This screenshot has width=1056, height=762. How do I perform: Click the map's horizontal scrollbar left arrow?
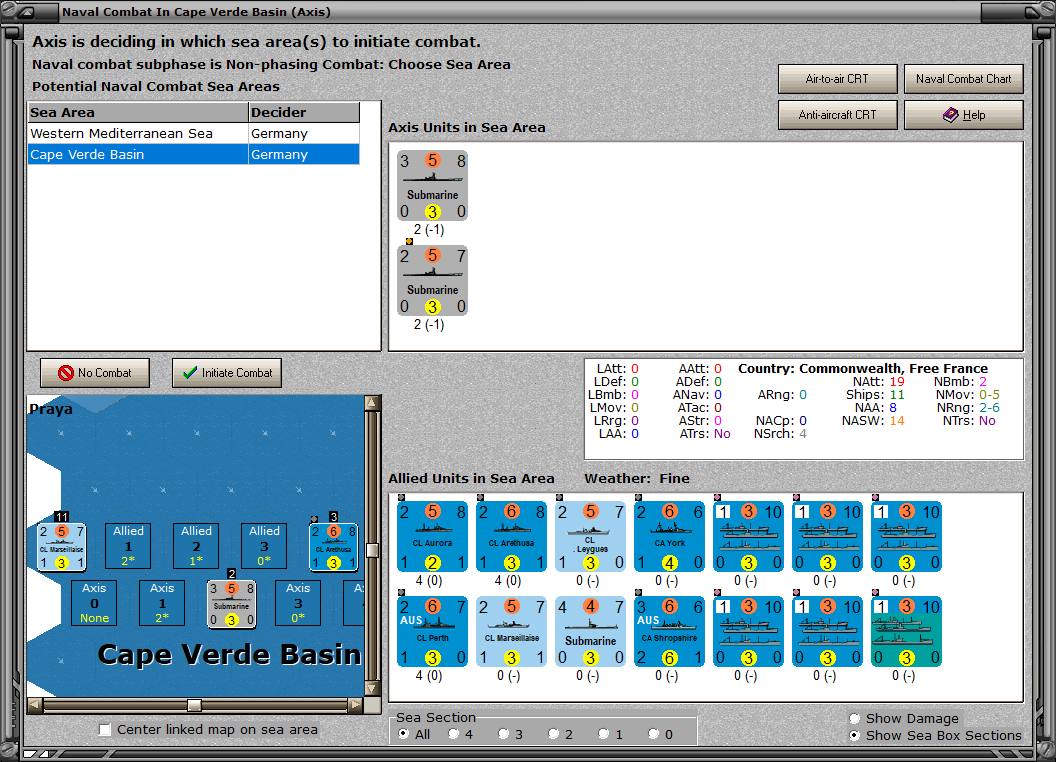35,705
